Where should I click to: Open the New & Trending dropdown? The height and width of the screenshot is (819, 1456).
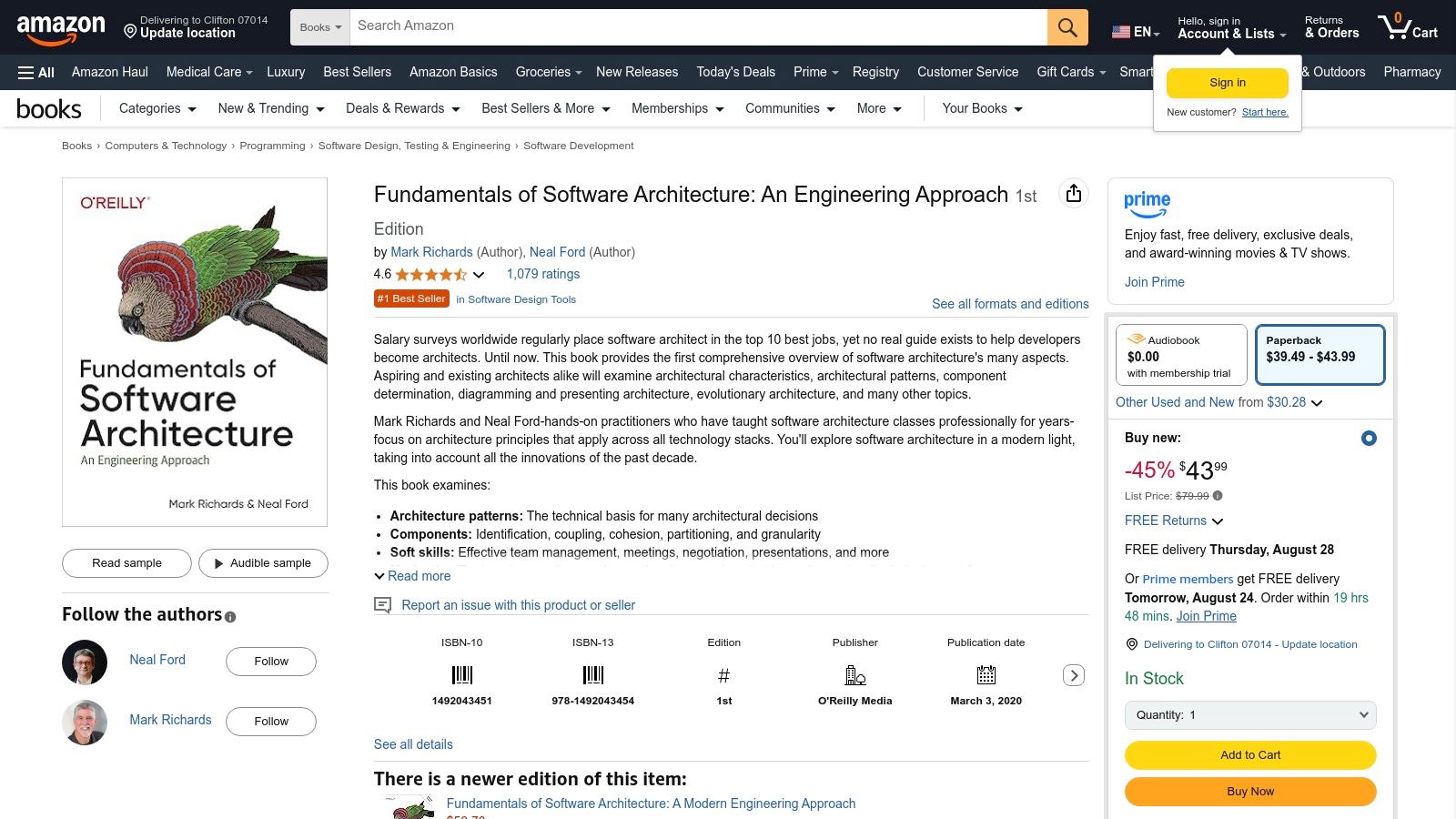pyautogui.click(x=271, y=108)
